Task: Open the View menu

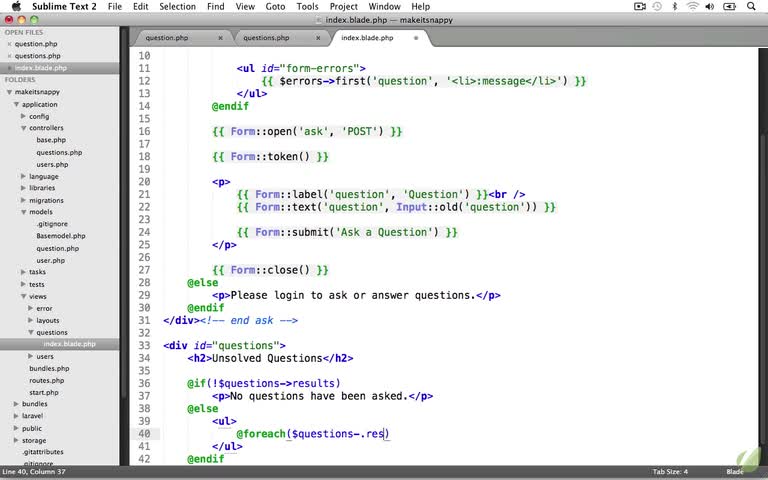Action: [245, 6]
